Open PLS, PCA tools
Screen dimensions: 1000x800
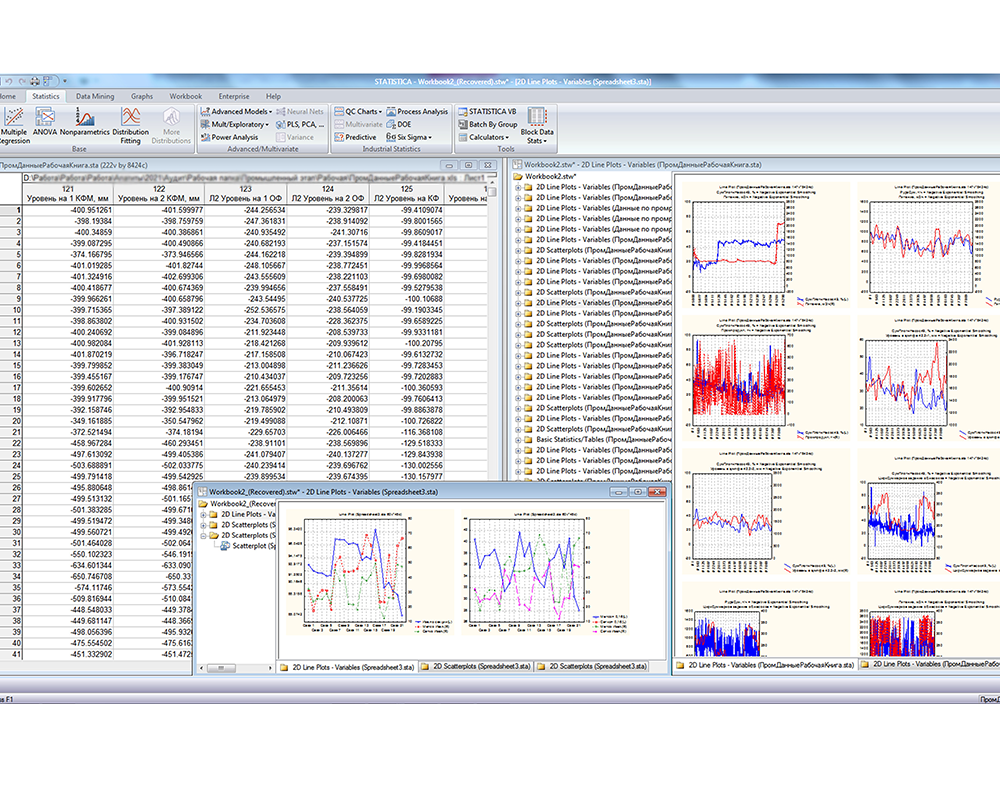click(300, 124)
